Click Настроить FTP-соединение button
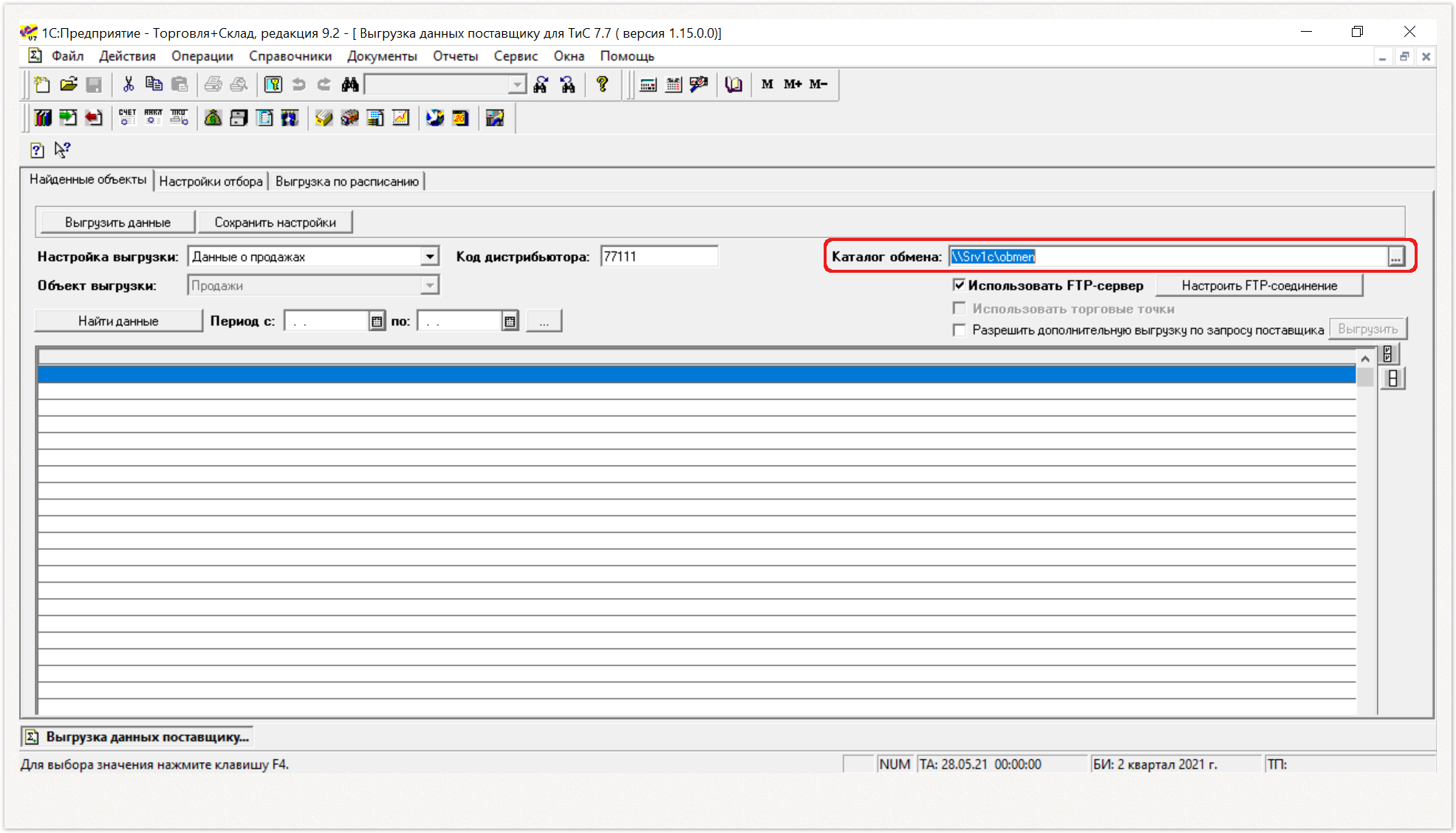This screenshot has height=833, width=1456. click(x=1260, y=285)
